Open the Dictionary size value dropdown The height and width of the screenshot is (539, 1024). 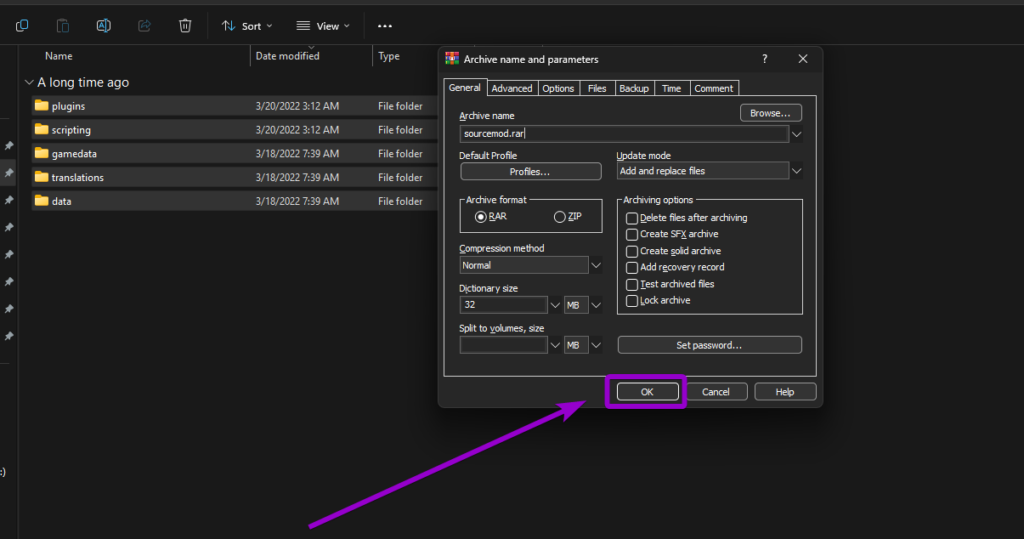[x=554, y=305]
